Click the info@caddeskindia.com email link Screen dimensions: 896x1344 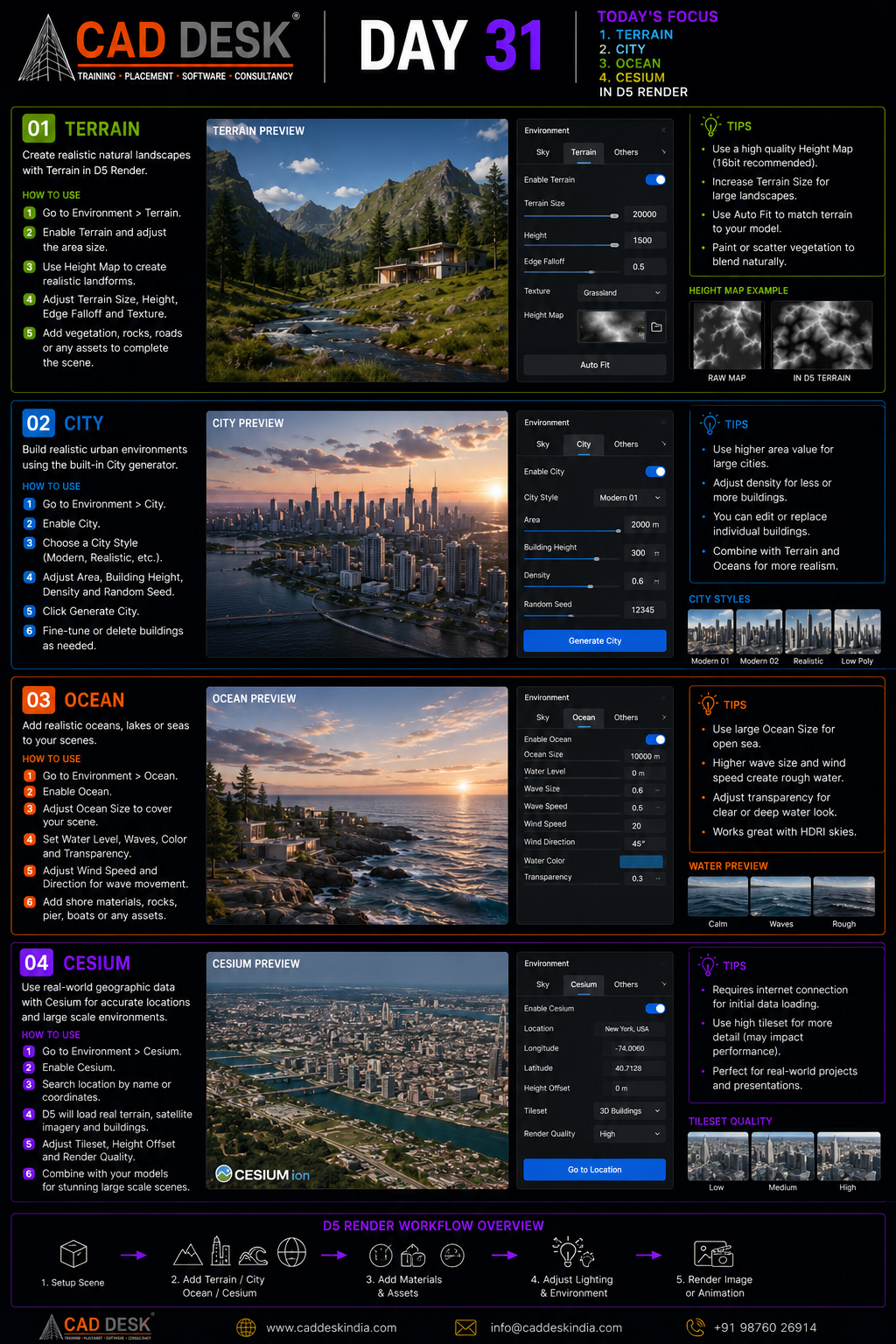(556, 1327)
